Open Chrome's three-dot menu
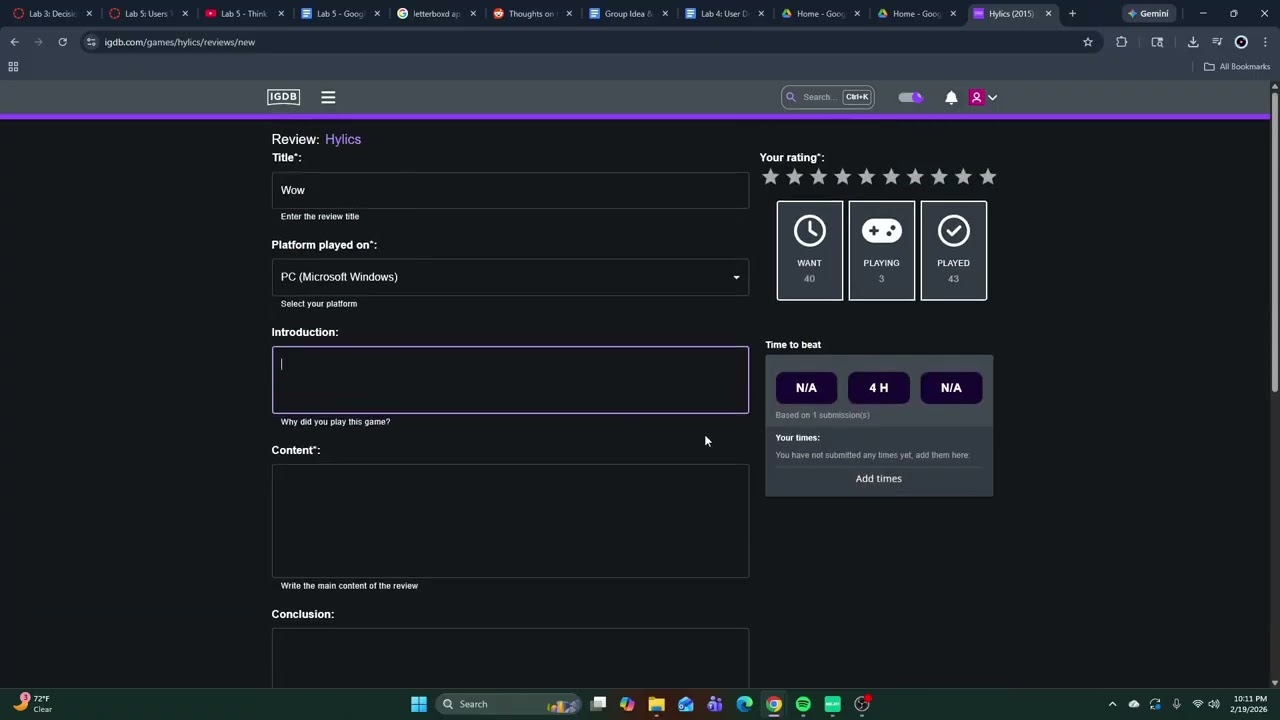 click(x=1265, y=42)
